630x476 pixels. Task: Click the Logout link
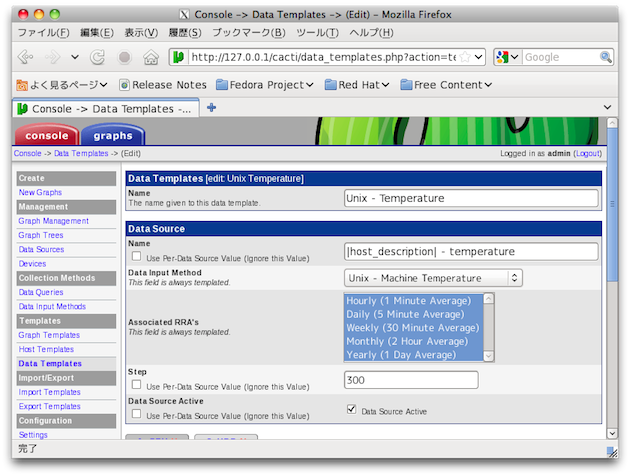tap(586, 154)
